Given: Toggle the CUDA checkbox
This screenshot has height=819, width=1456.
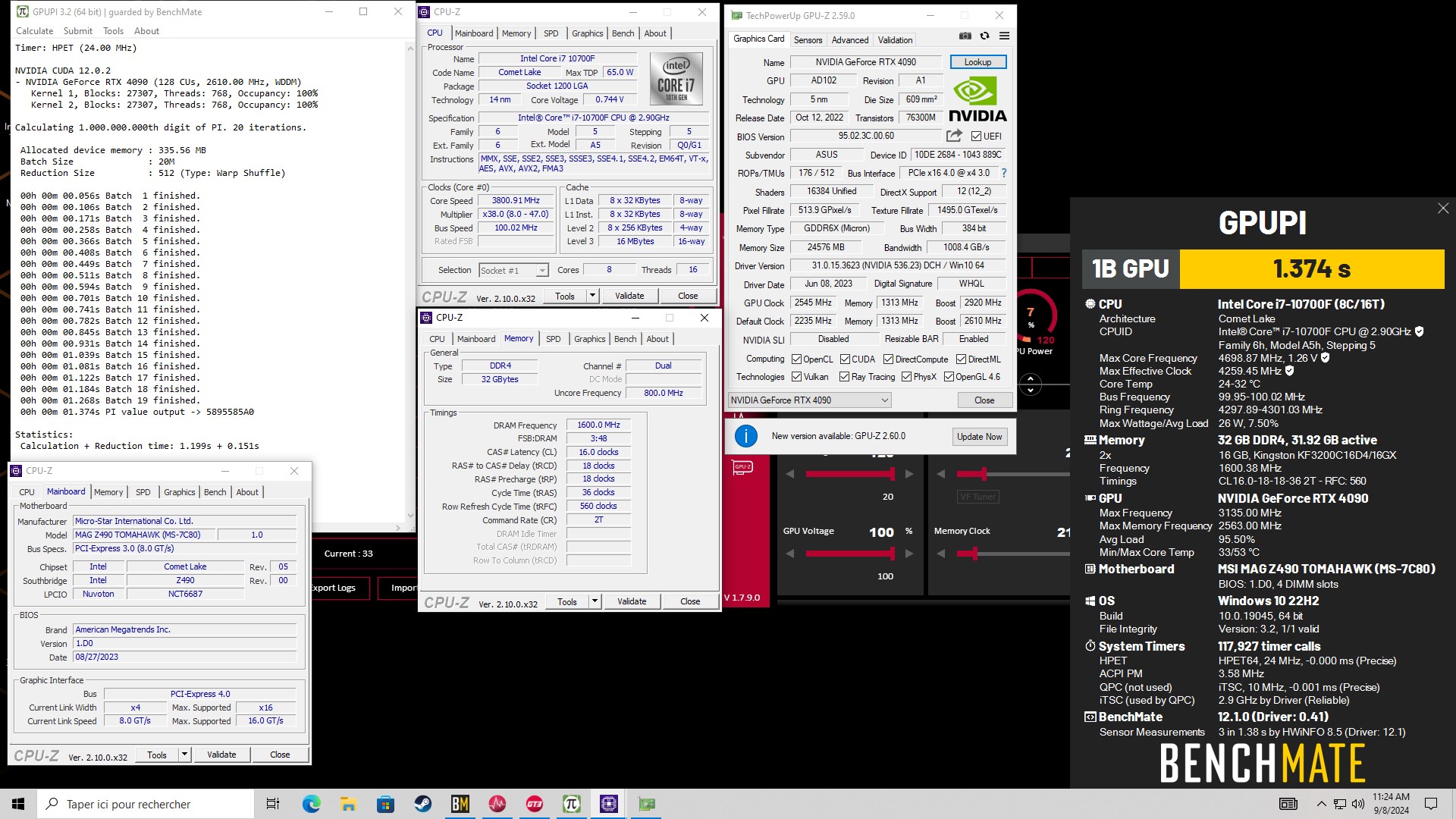Looking at the screenshot, I should click(845, 359).
